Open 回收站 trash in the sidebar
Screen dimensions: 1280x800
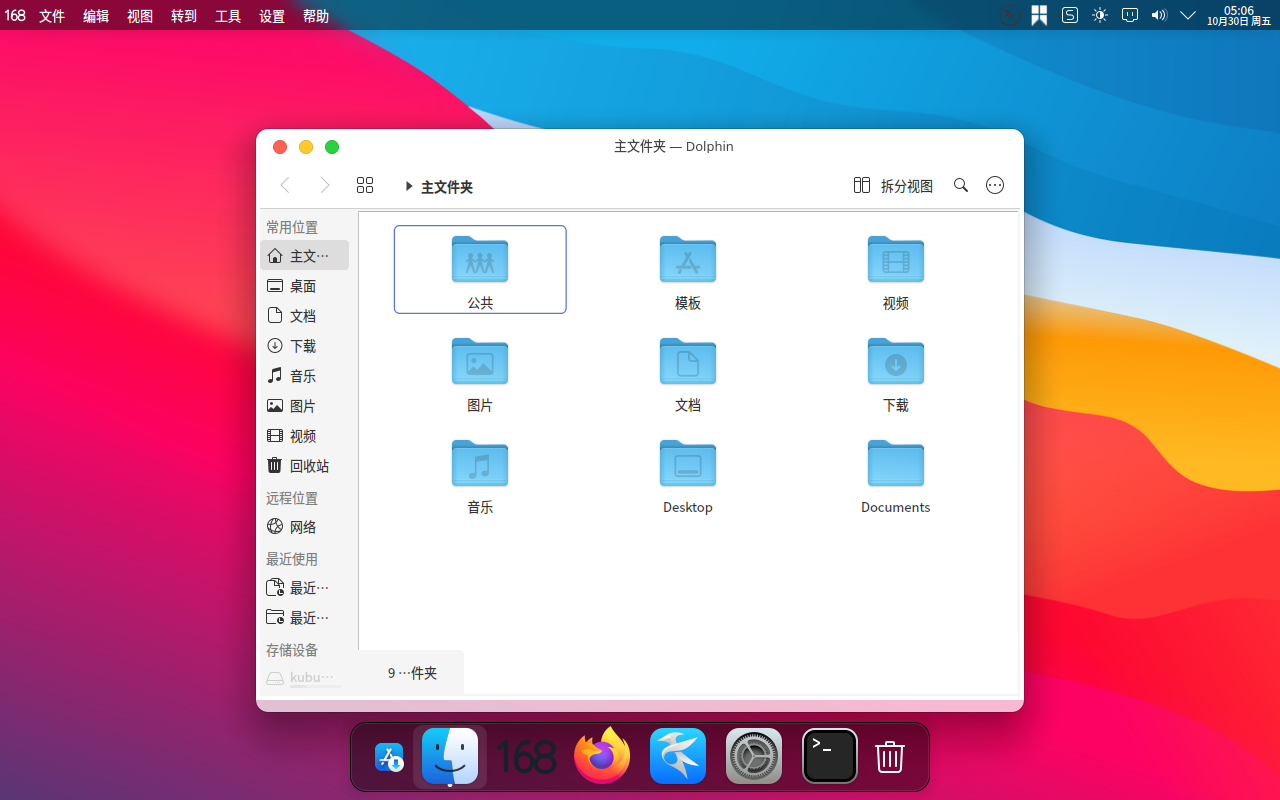304,466
